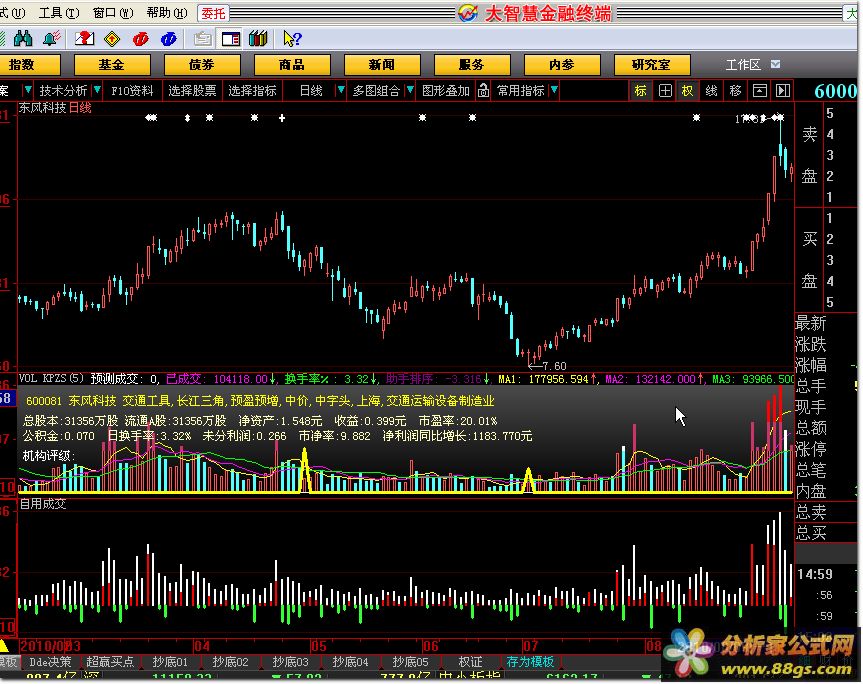The height and width of the screenshot is (684, 863).
Task: Open the books library icon
Action: pyautogui.click(x=258, y=39)
